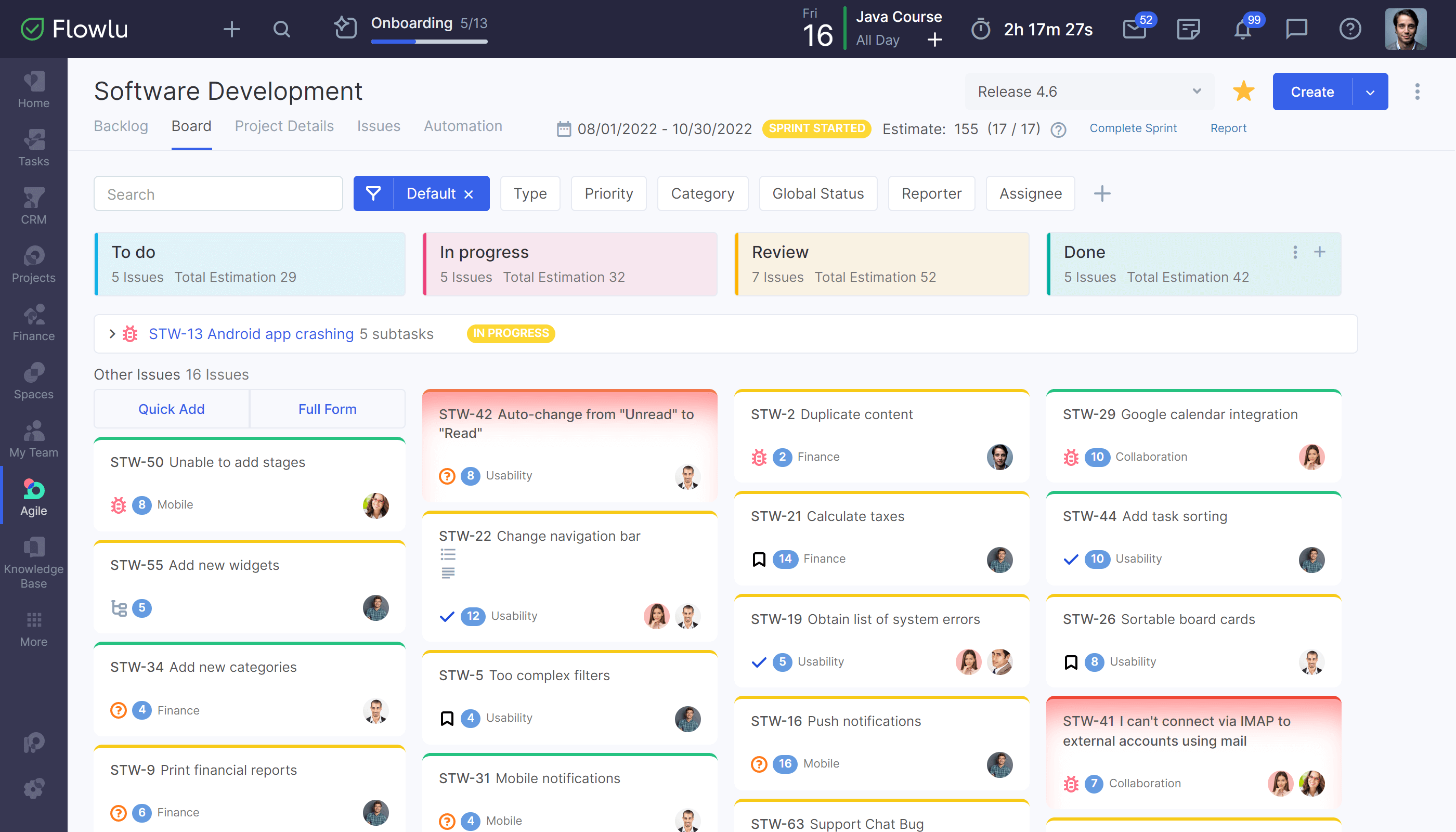This screenshot has height=832, width=1456.
Task: Click the Onboarding progress bar
Action: tap(429, 41)
